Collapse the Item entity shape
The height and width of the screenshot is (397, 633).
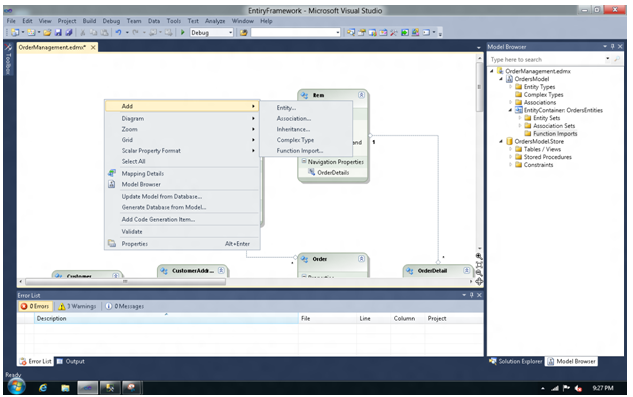(x=361, y=95)
